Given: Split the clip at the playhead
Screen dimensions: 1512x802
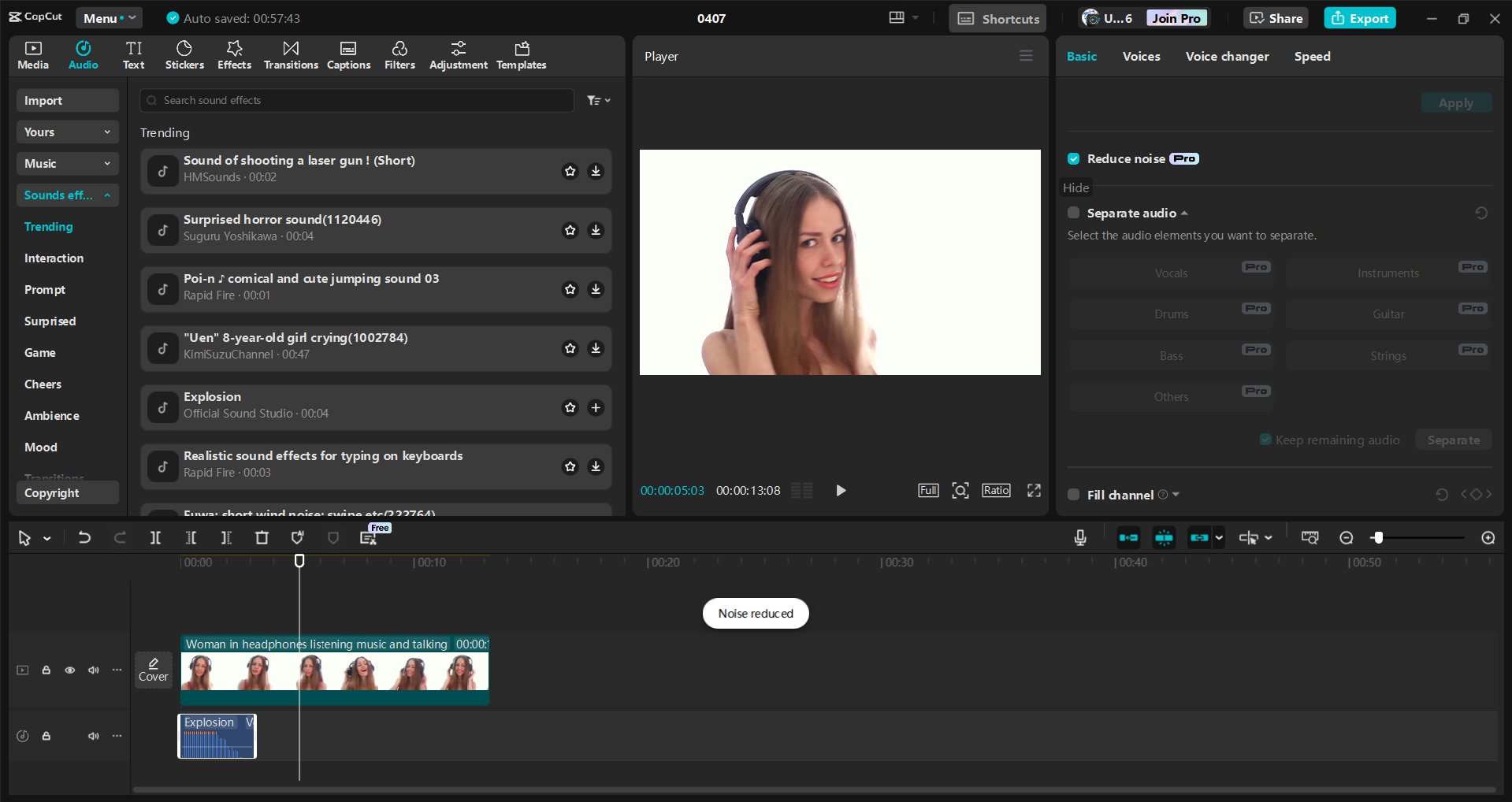Looking at the screenshot, I should pyautogui.click(x=155, y=538).
